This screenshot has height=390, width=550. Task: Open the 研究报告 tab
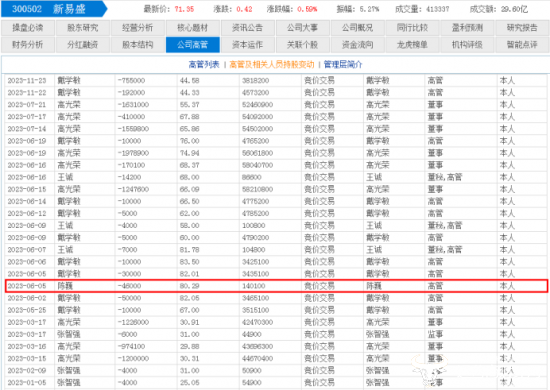[x=522, y=28]
